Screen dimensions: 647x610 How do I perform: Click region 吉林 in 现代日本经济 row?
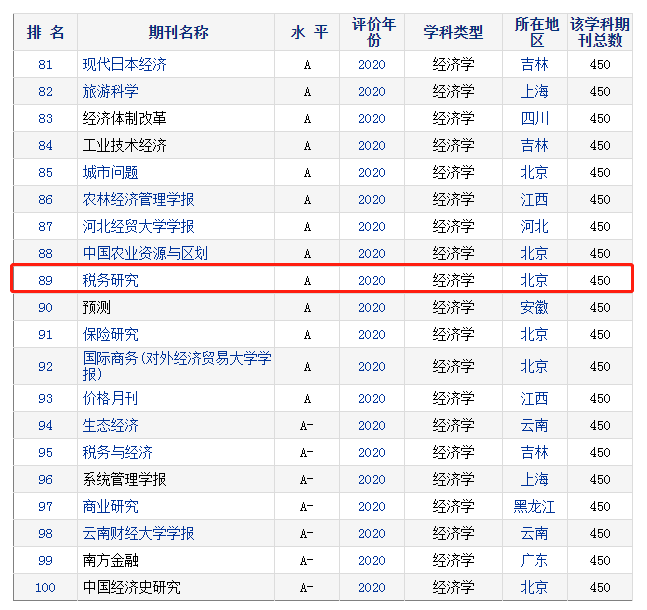[x=534, y=64]
